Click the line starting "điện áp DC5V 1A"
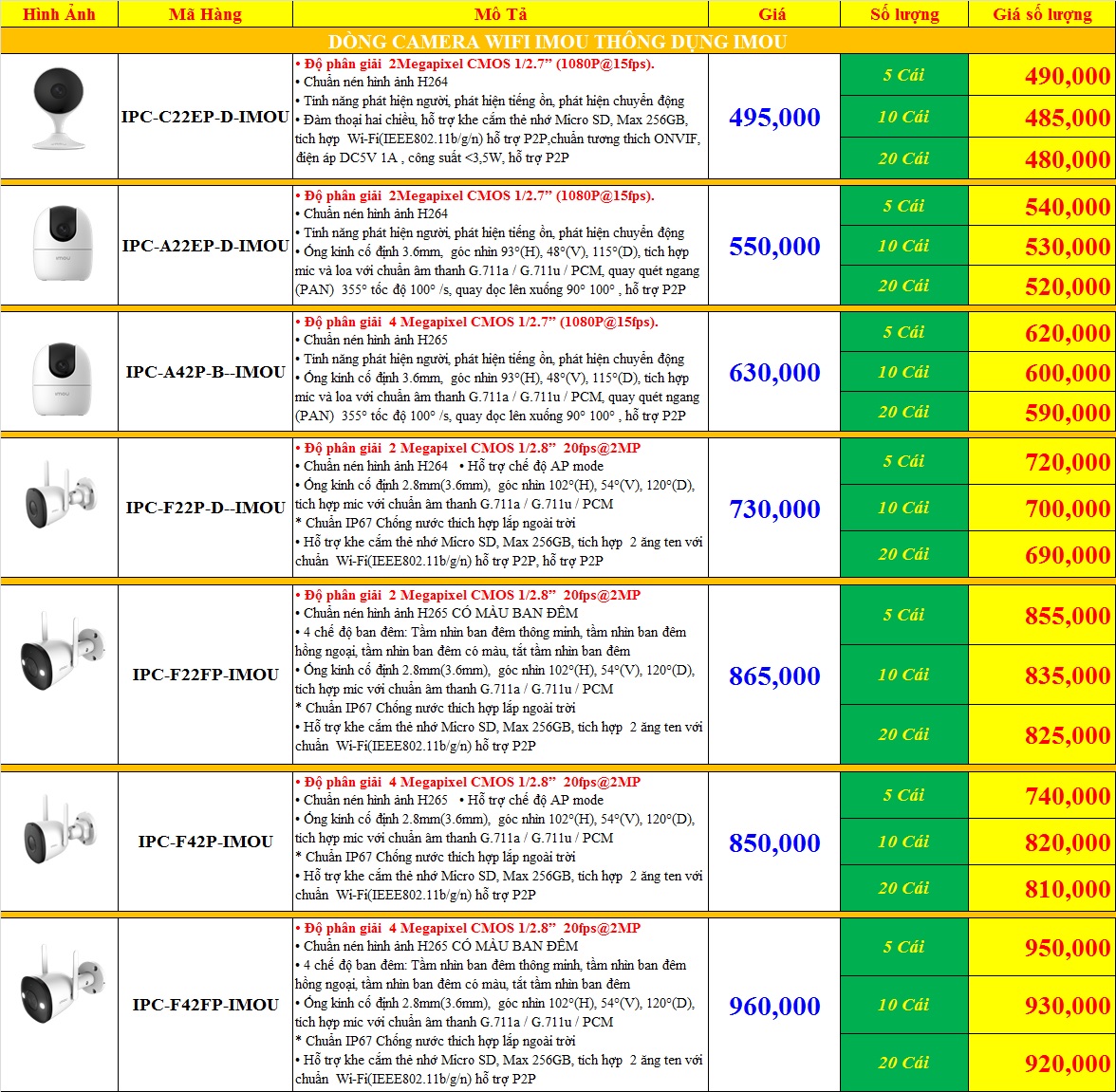The width and height of the screenshot is (1116, 1092). tap(432, 157)
